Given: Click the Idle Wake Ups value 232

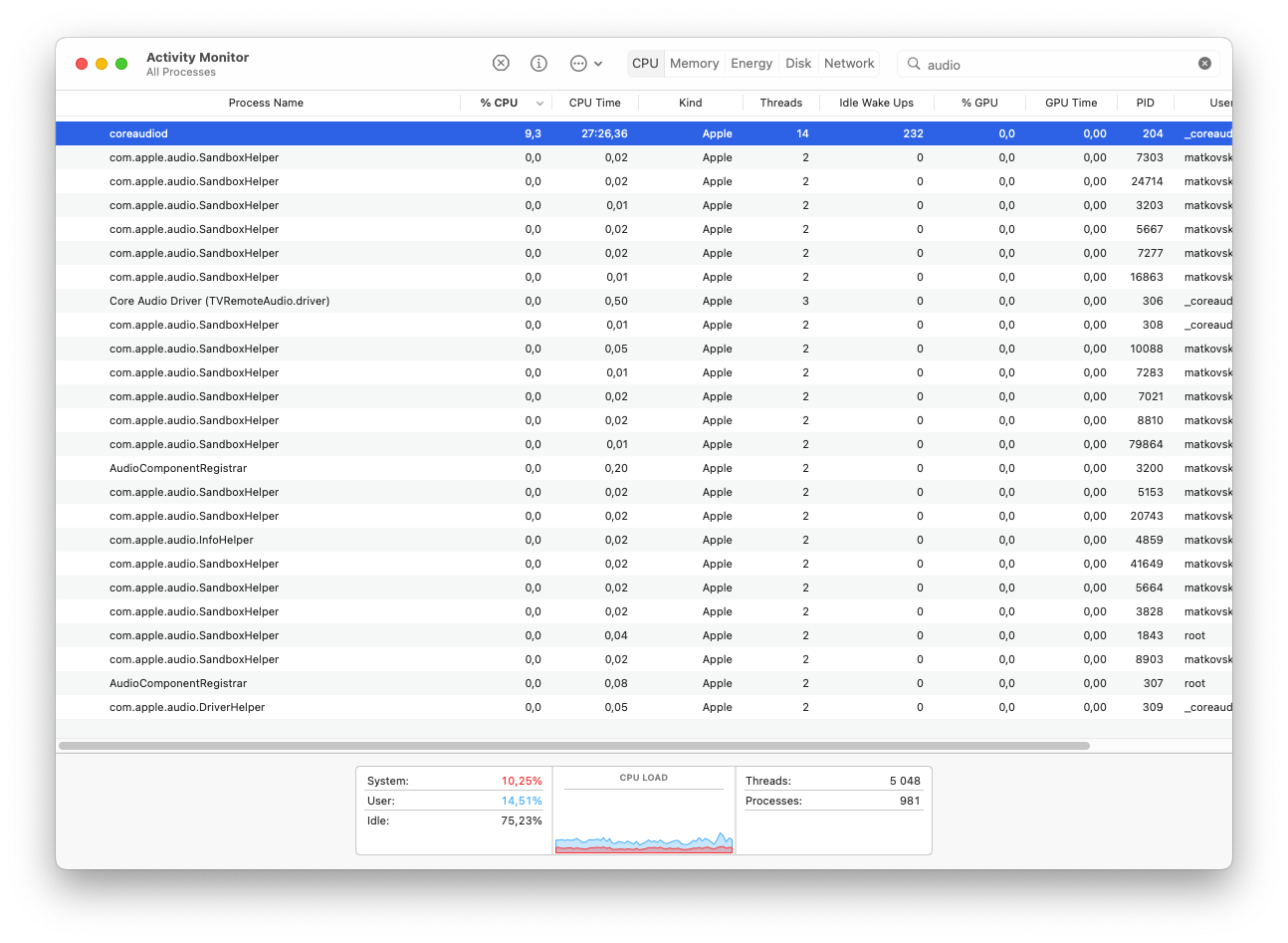Looking at the screenshot, I should tap(913, 133).
